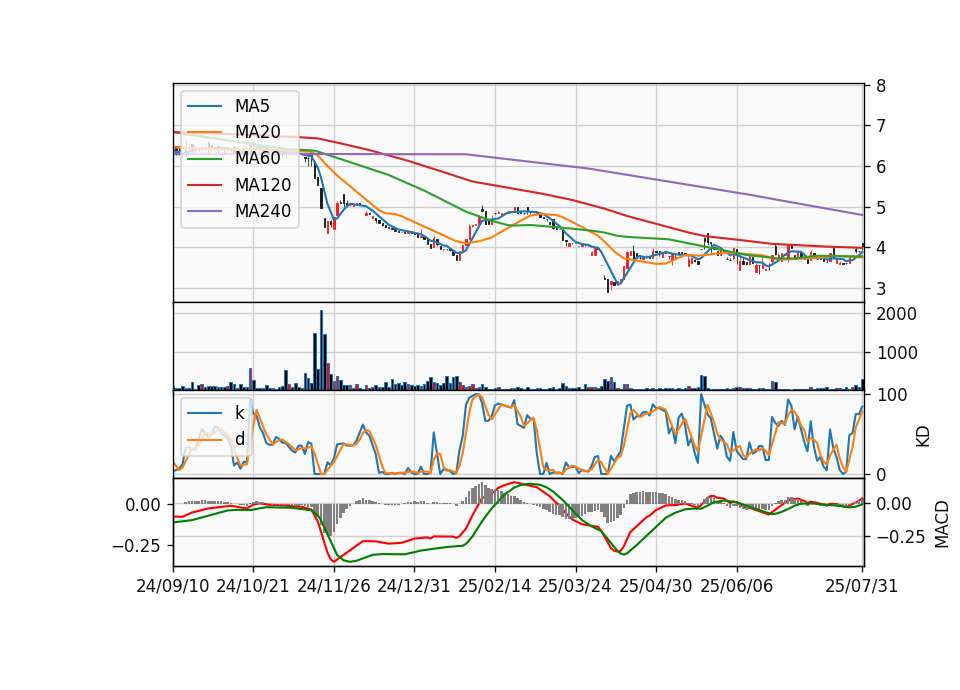Image resolution: width=960 pixels, height=690 pixels.
Task: Click the lowest candlestick near price 3
Action: 608,285
